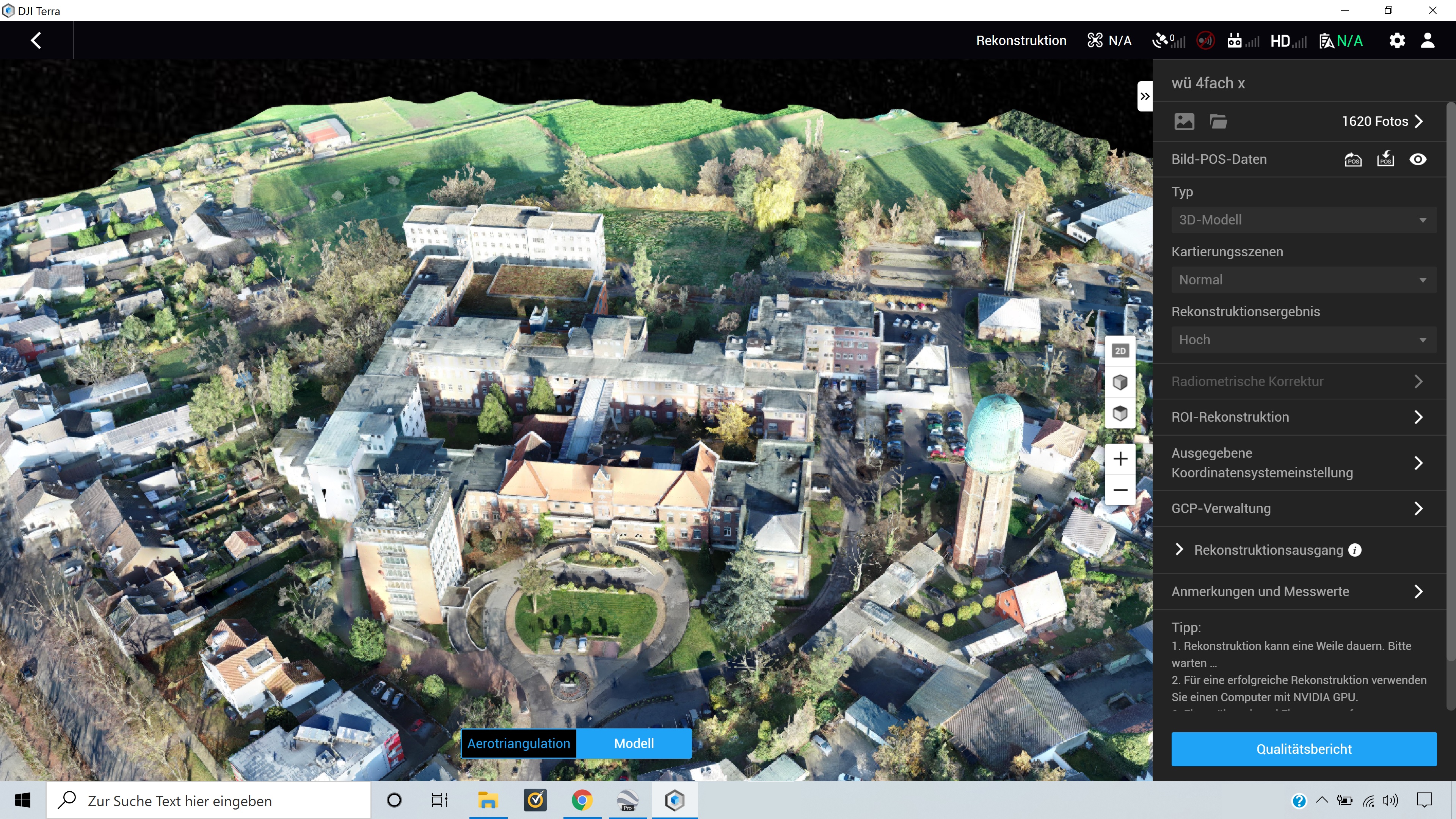This screenshot has height=819, width=1456.
Task: Click the RTK N/A status icon
Action: click(1340, 41)
